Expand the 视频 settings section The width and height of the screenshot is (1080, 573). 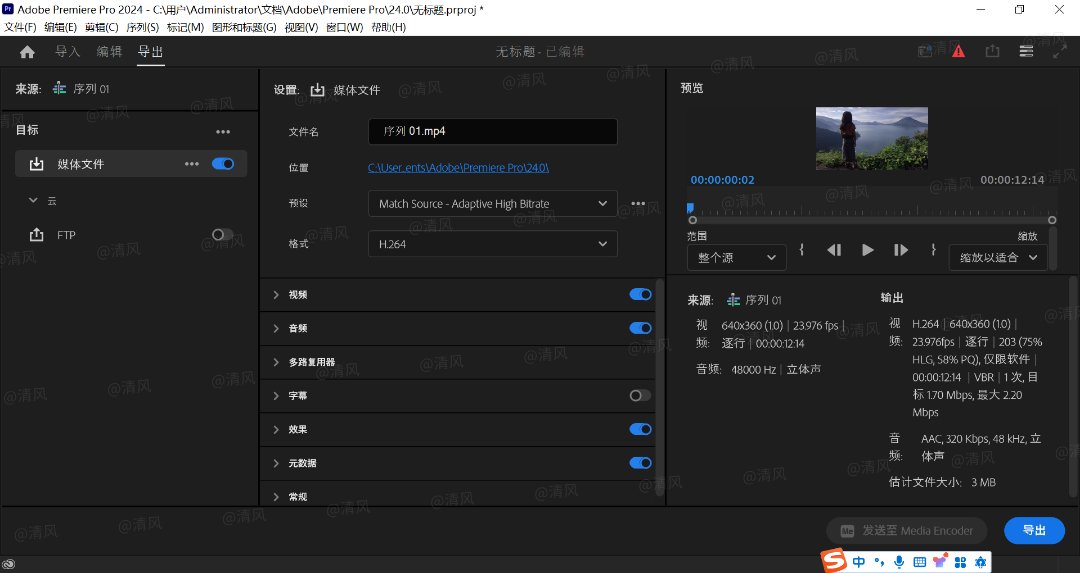click(277, 295)
